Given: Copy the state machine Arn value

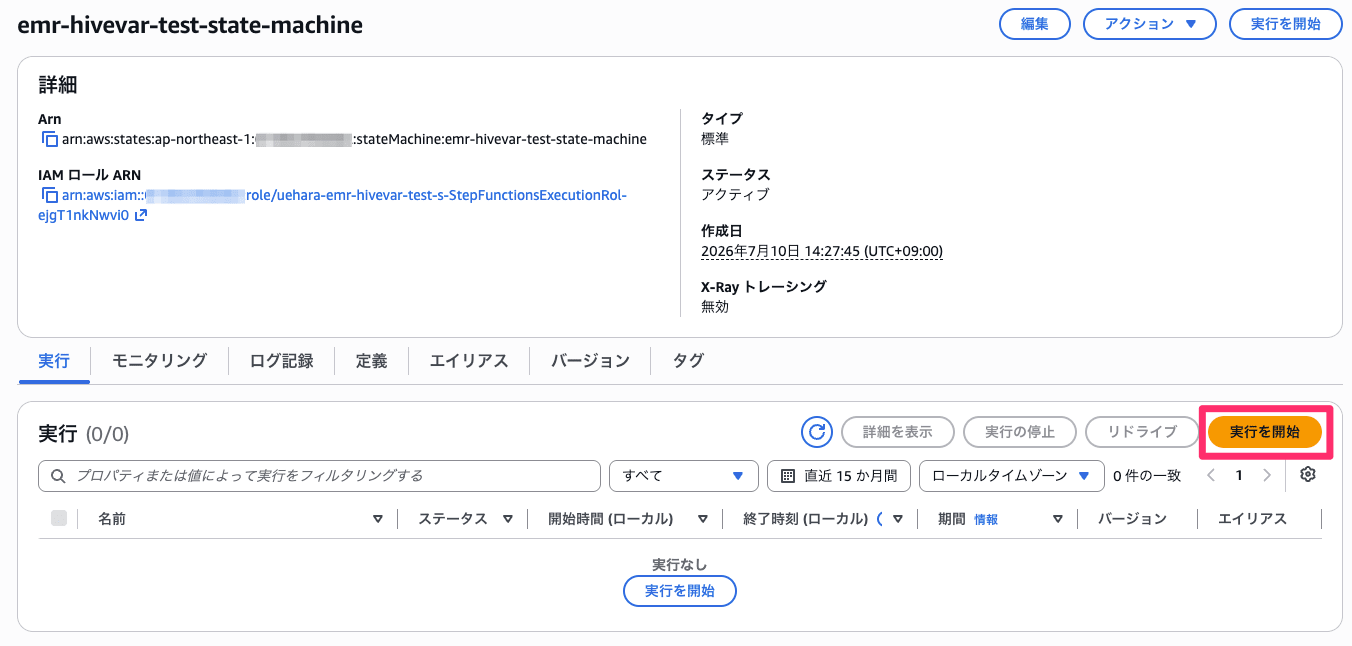Looking at the screenshot, I should pos(49,139).
